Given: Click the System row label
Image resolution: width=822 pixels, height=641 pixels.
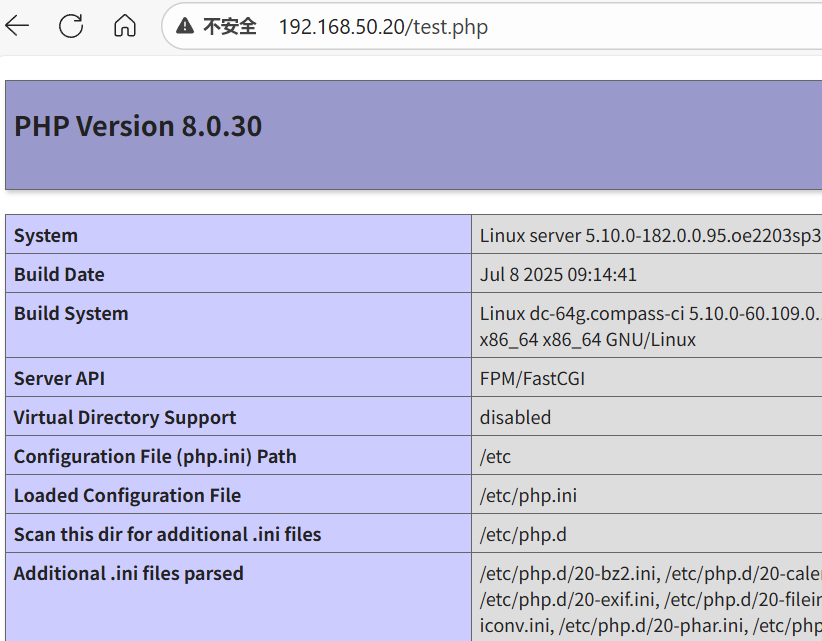Looking at the screenshot, I should click(46, 236).
